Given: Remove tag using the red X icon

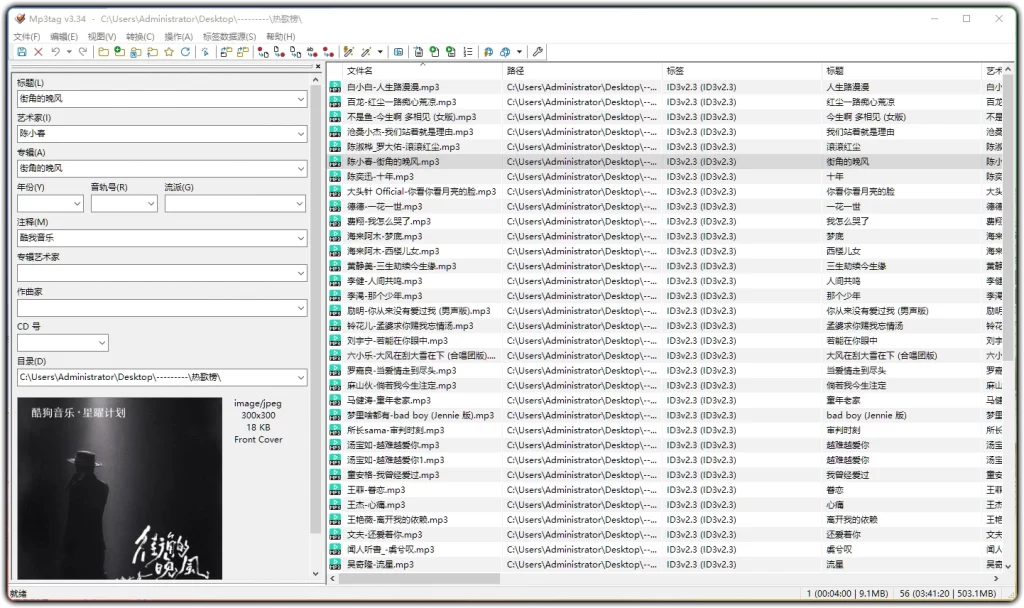Looking at the screenshot, I should coord(38,51).
